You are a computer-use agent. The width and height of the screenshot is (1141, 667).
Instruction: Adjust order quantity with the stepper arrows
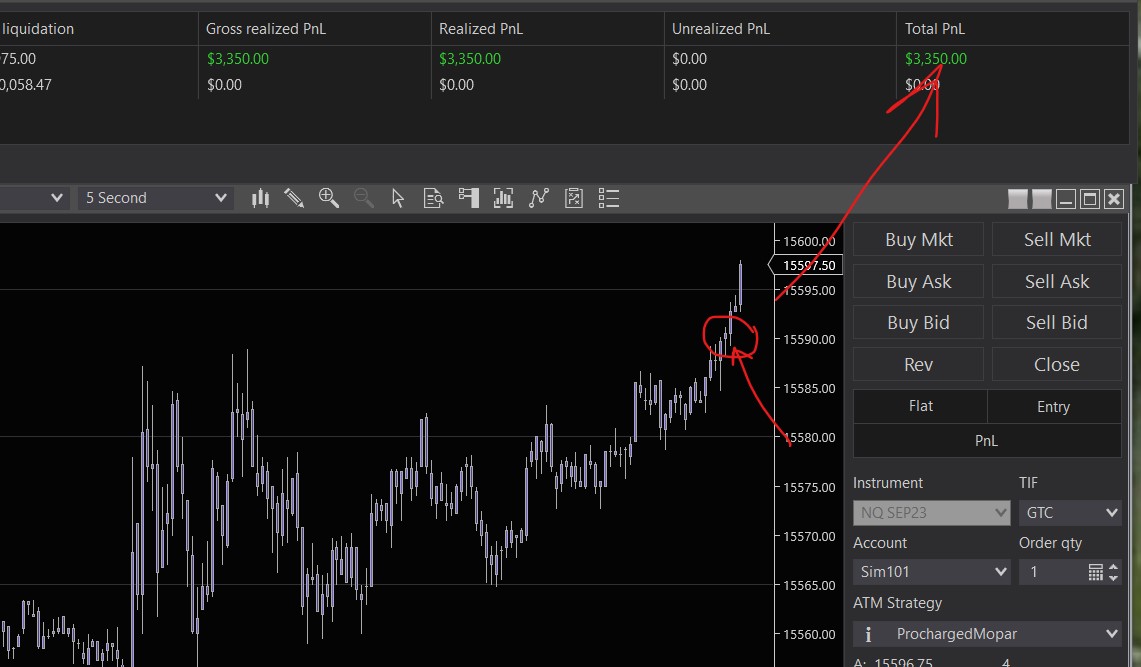[x=1113, y=572]
